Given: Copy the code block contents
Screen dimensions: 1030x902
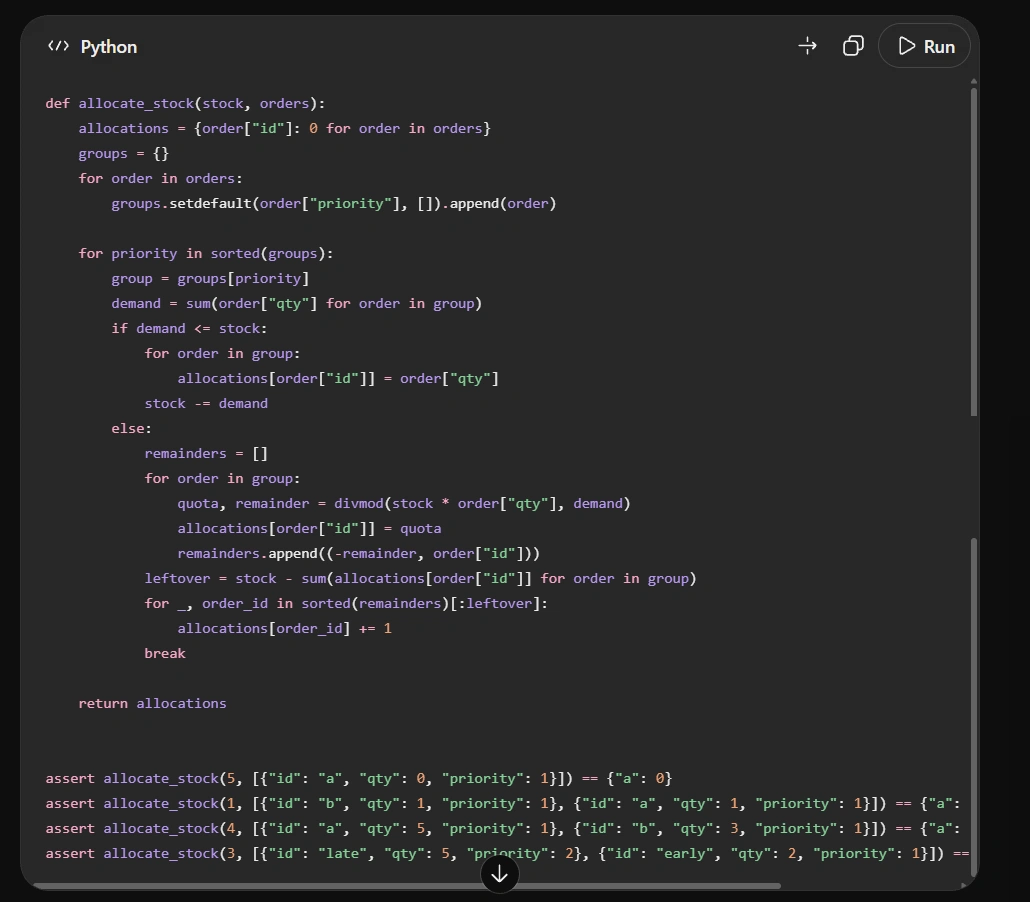Looking at the screenshot, I should point(853,47).
